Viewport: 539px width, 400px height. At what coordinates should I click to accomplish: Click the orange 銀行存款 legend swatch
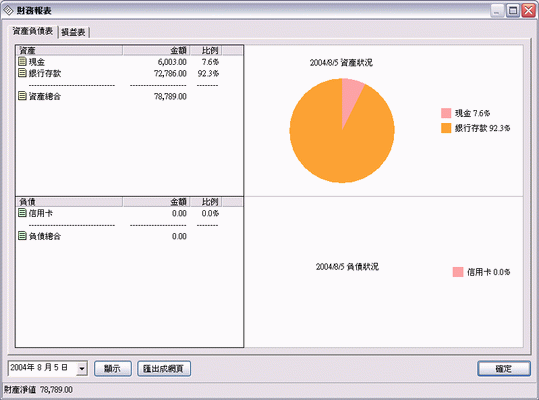pyautogui.click(x=446, y=128)
